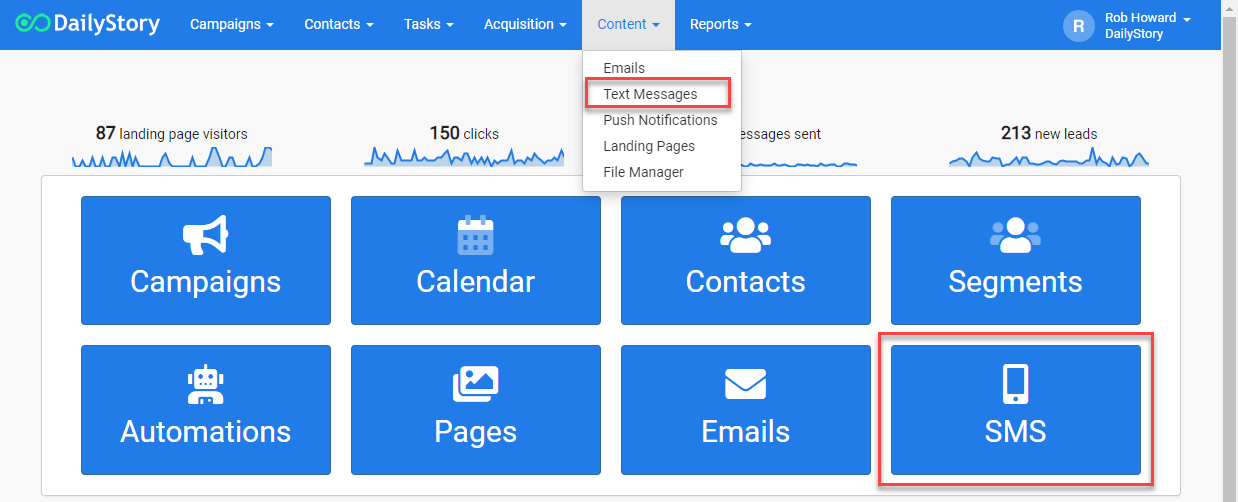This screenshot has height=502, width=1238.
Task: Click the envelope icon on the Emails tile
Action: 746,385
